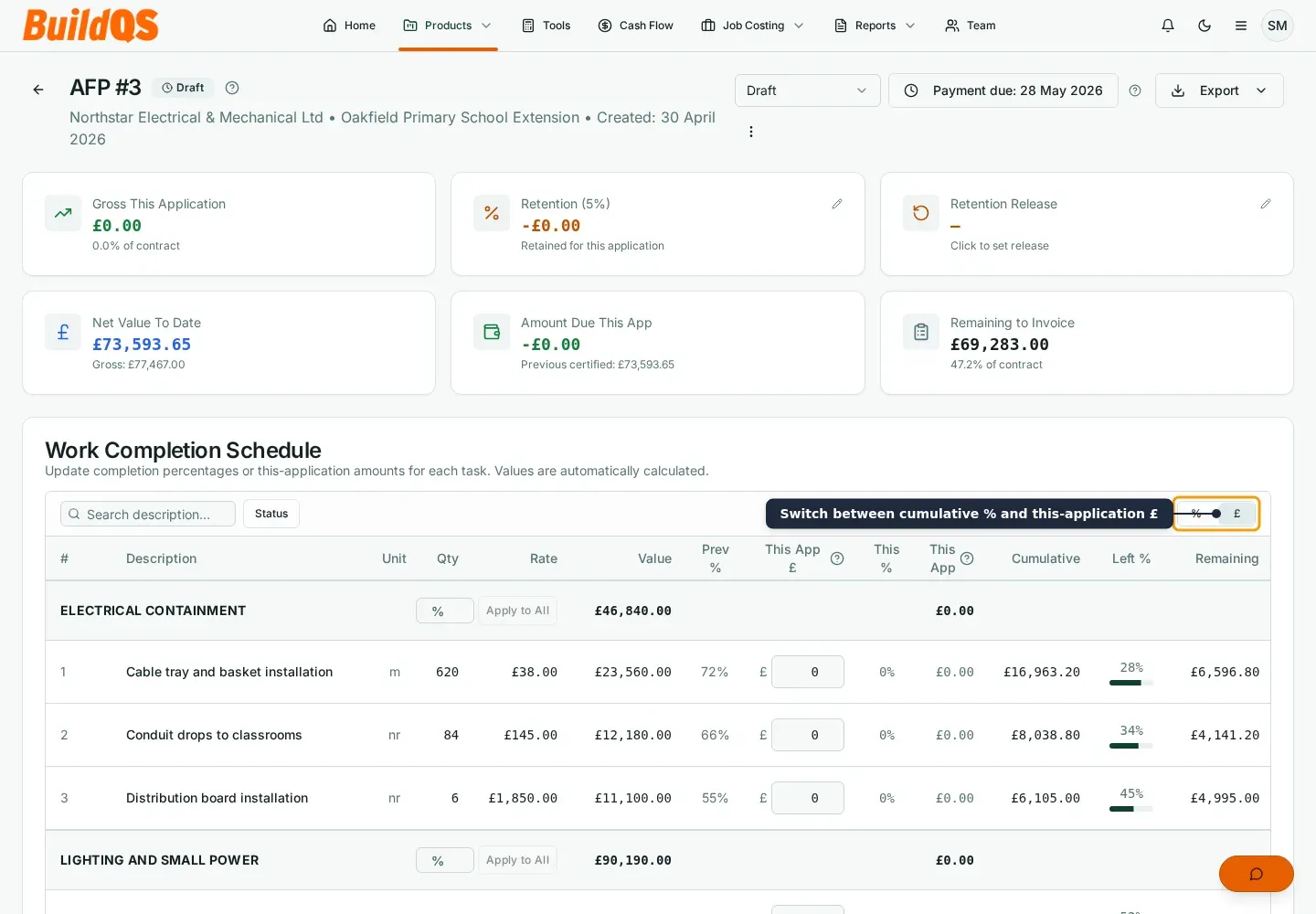Expand the Products menu

click(448, 26)
